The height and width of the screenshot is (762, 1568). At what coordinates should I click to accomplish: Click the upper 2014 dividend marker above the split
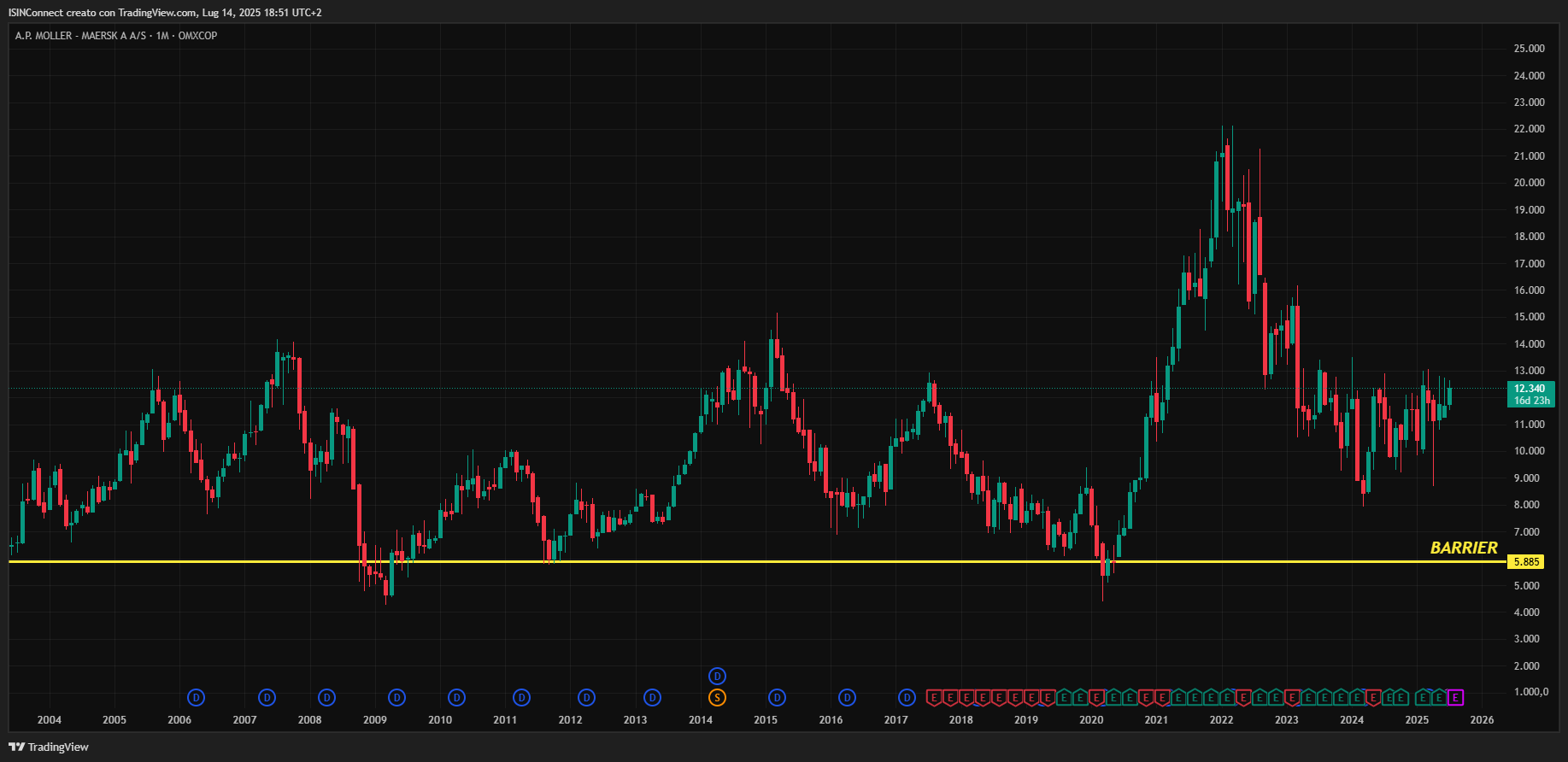point(718,677)
